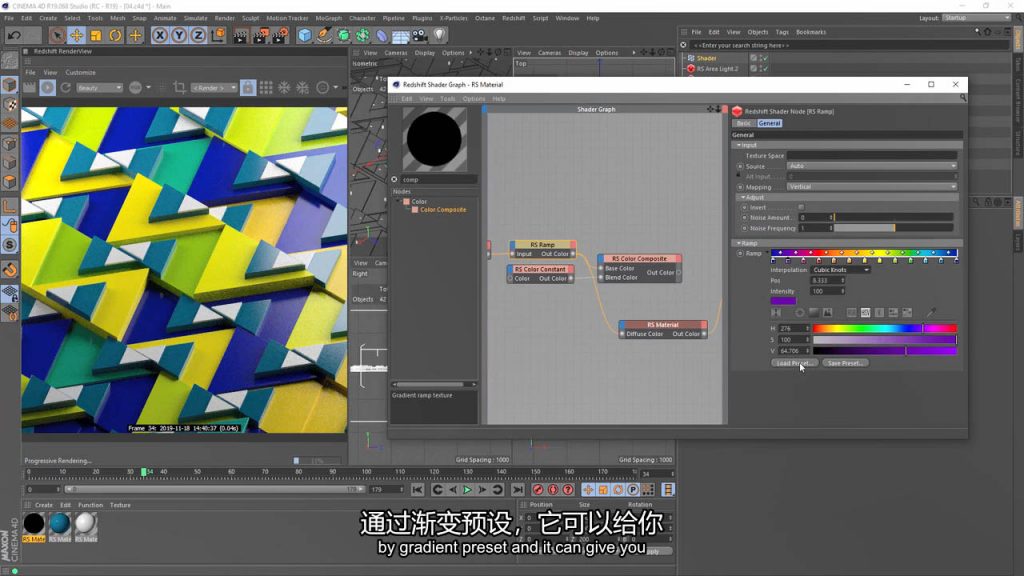
Task: Toggle the Noise Frequency animation dot
Action: coord(744,228)
